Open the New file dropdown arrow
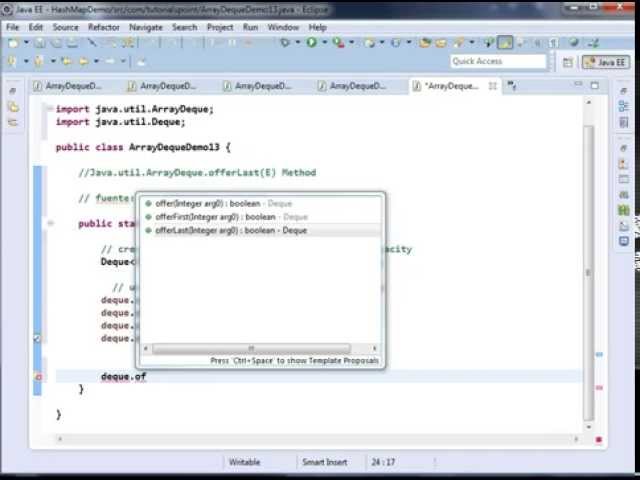The width and height of the screenshot is (640, 480). tap(26, 42)
